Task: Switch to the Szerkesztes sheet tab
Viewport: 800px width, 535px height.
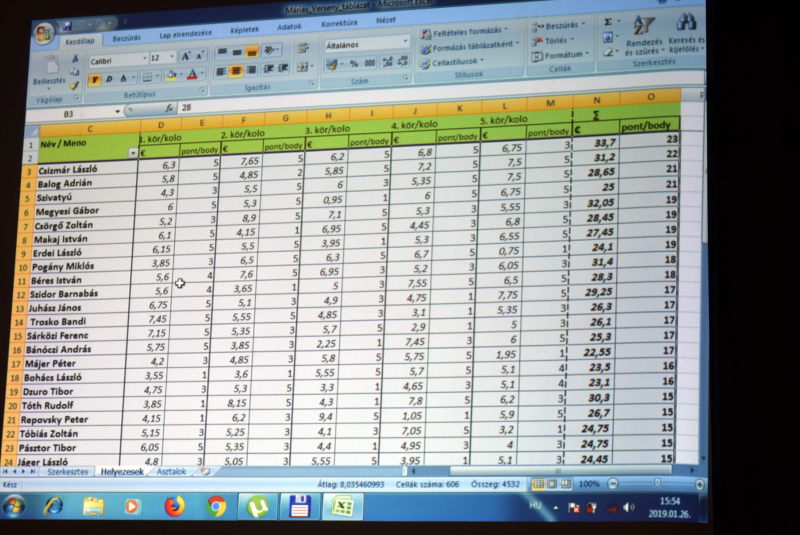Action: (67, 472)
